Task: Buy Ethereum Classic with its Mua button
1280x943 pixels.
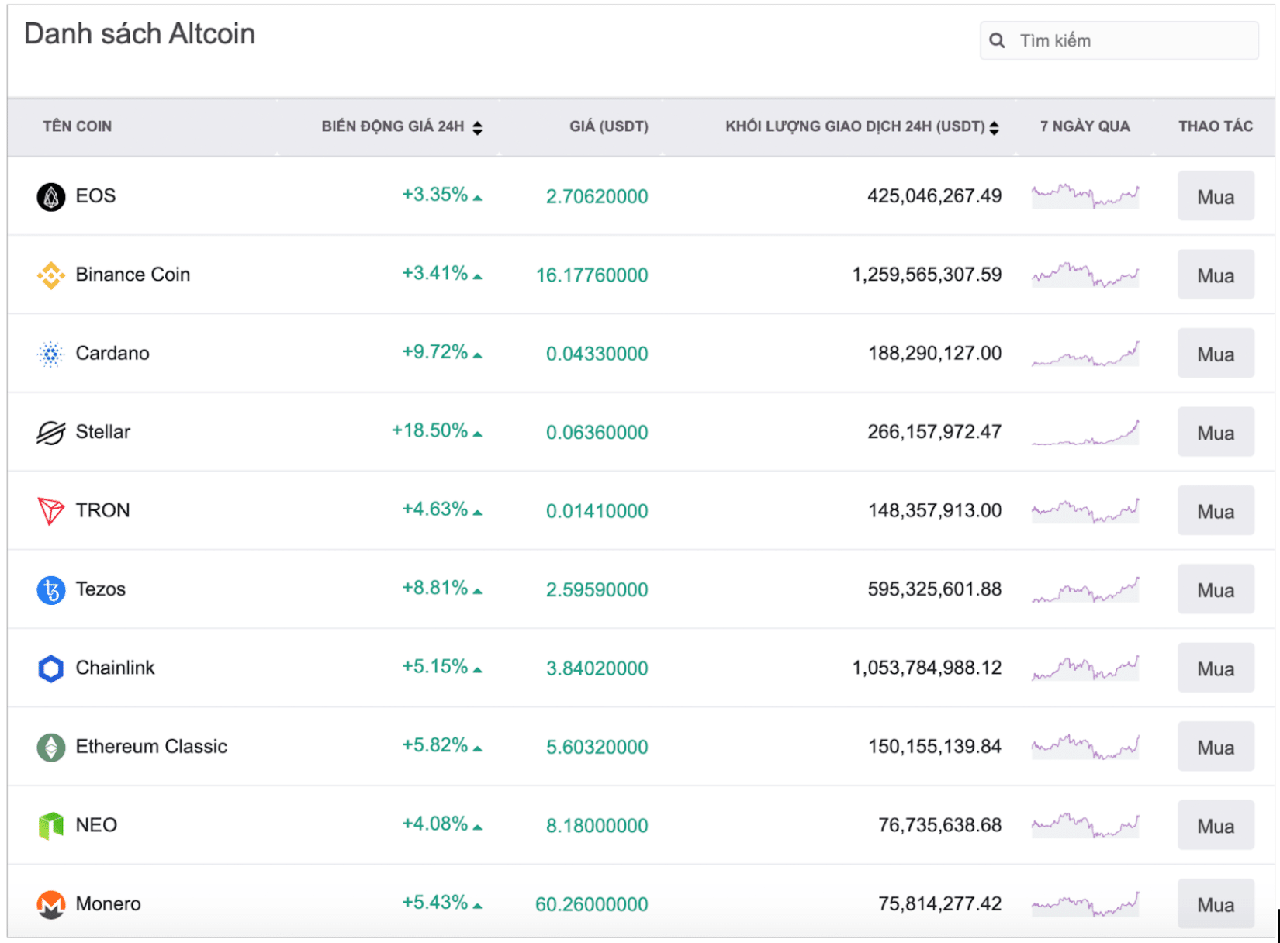Action: click(x=1216, y=747)
